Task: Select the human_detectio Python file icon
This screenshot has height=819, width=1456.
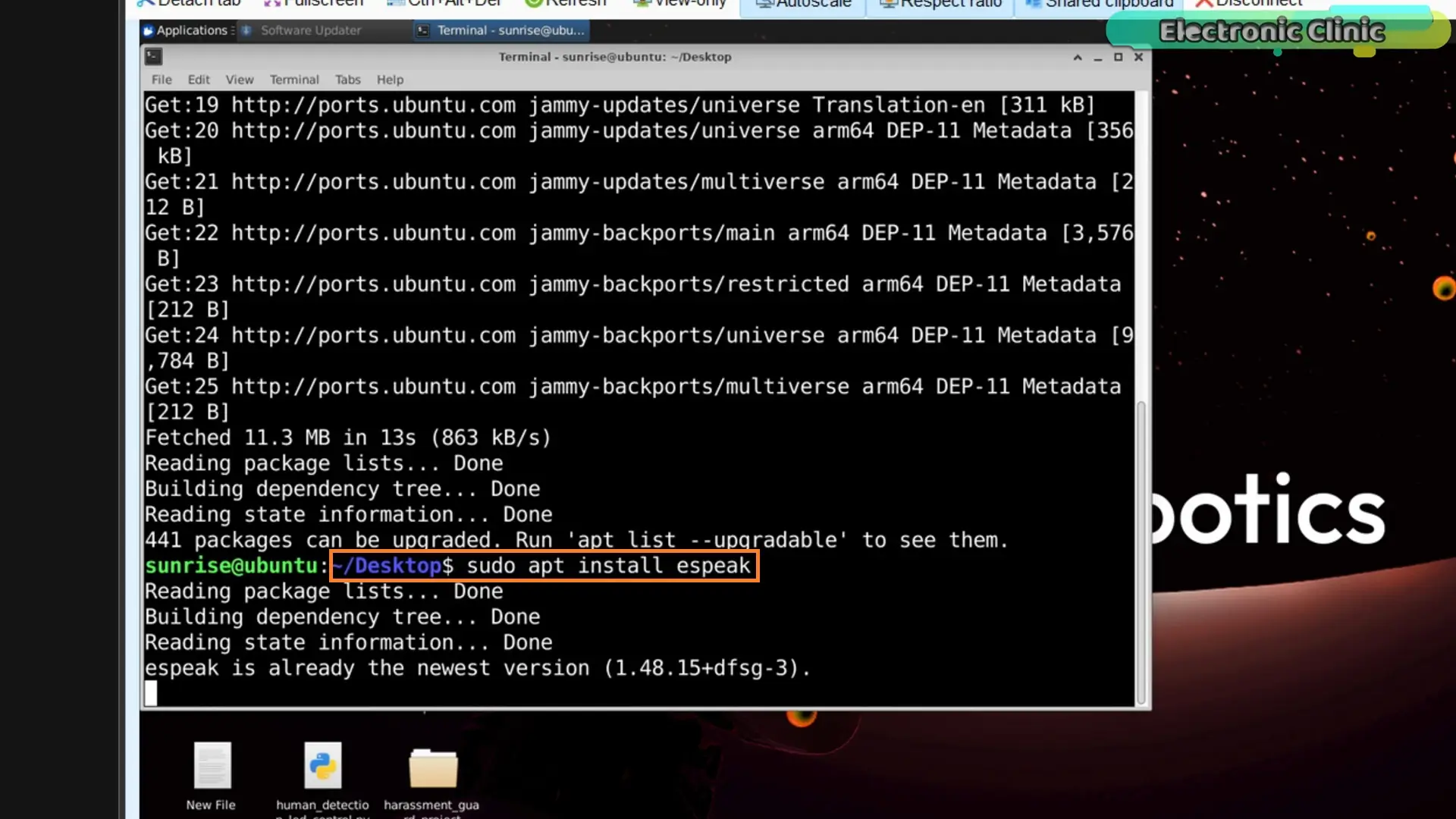Action: coord(323,780)
